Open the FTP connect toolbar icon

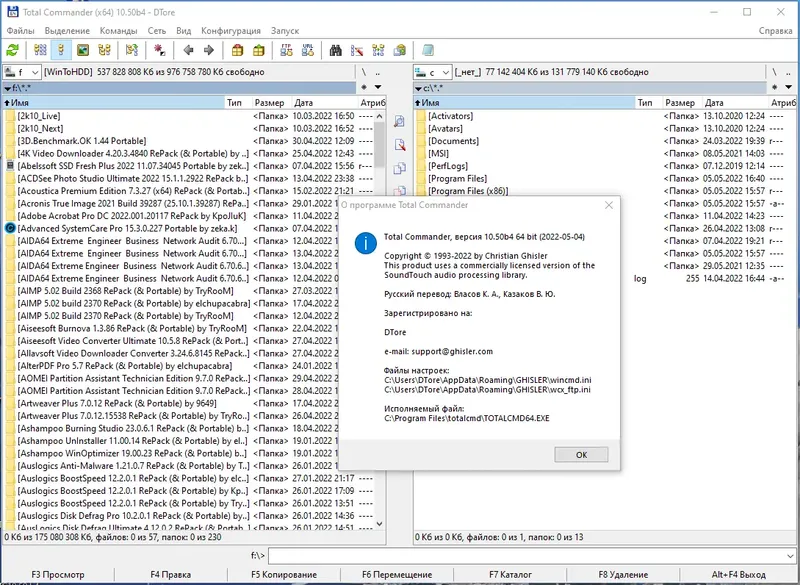coord(287,50)
